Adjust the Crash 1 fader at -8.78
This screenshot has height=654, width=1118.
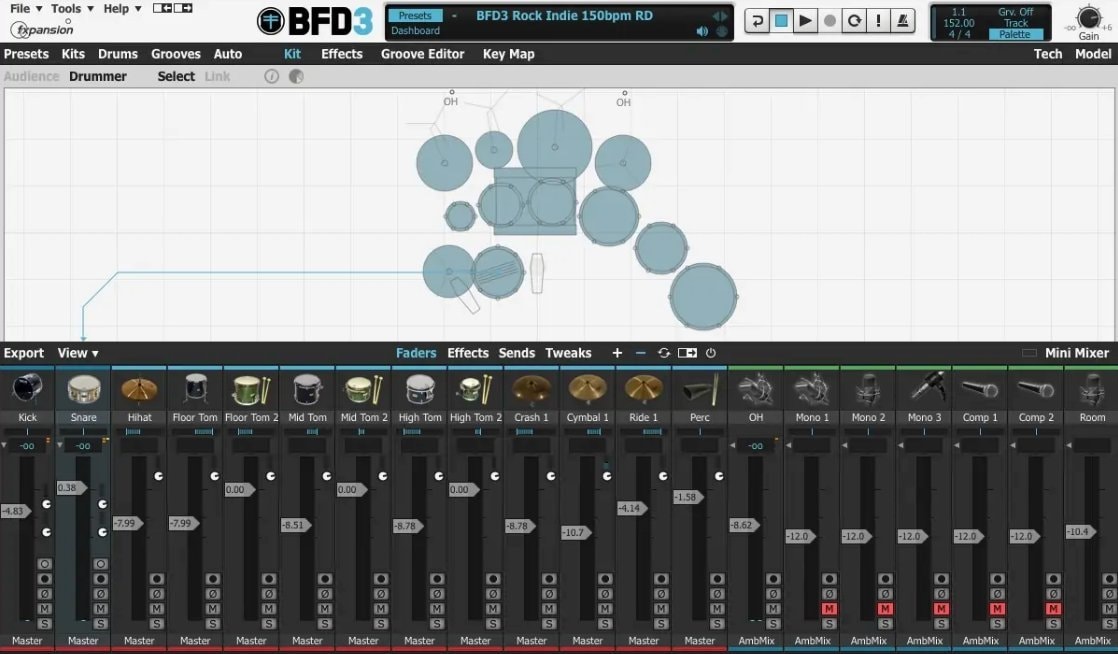point(520,526)
